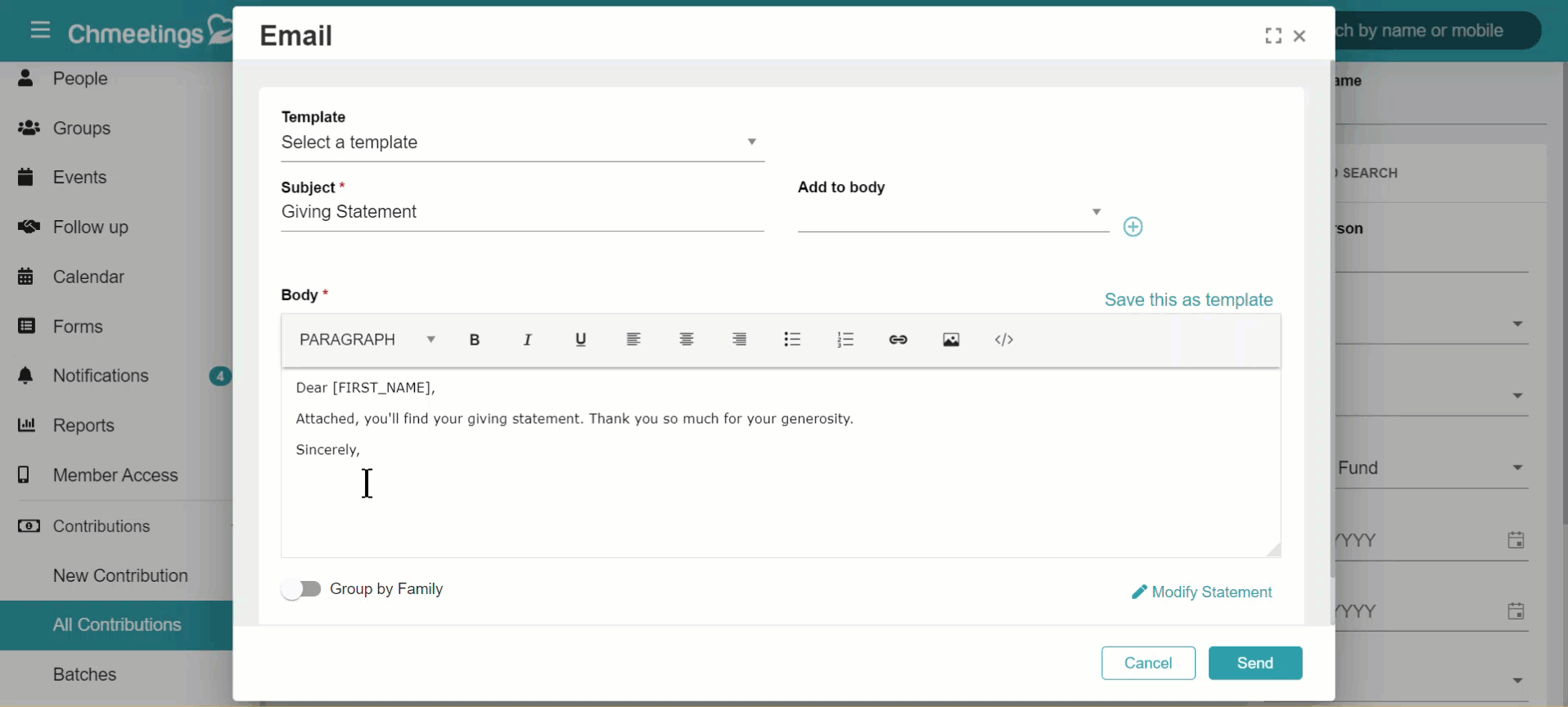Insert a hyperlink into the body
The width and height of the screenshot is (1568, 707).
click(898, 340)
